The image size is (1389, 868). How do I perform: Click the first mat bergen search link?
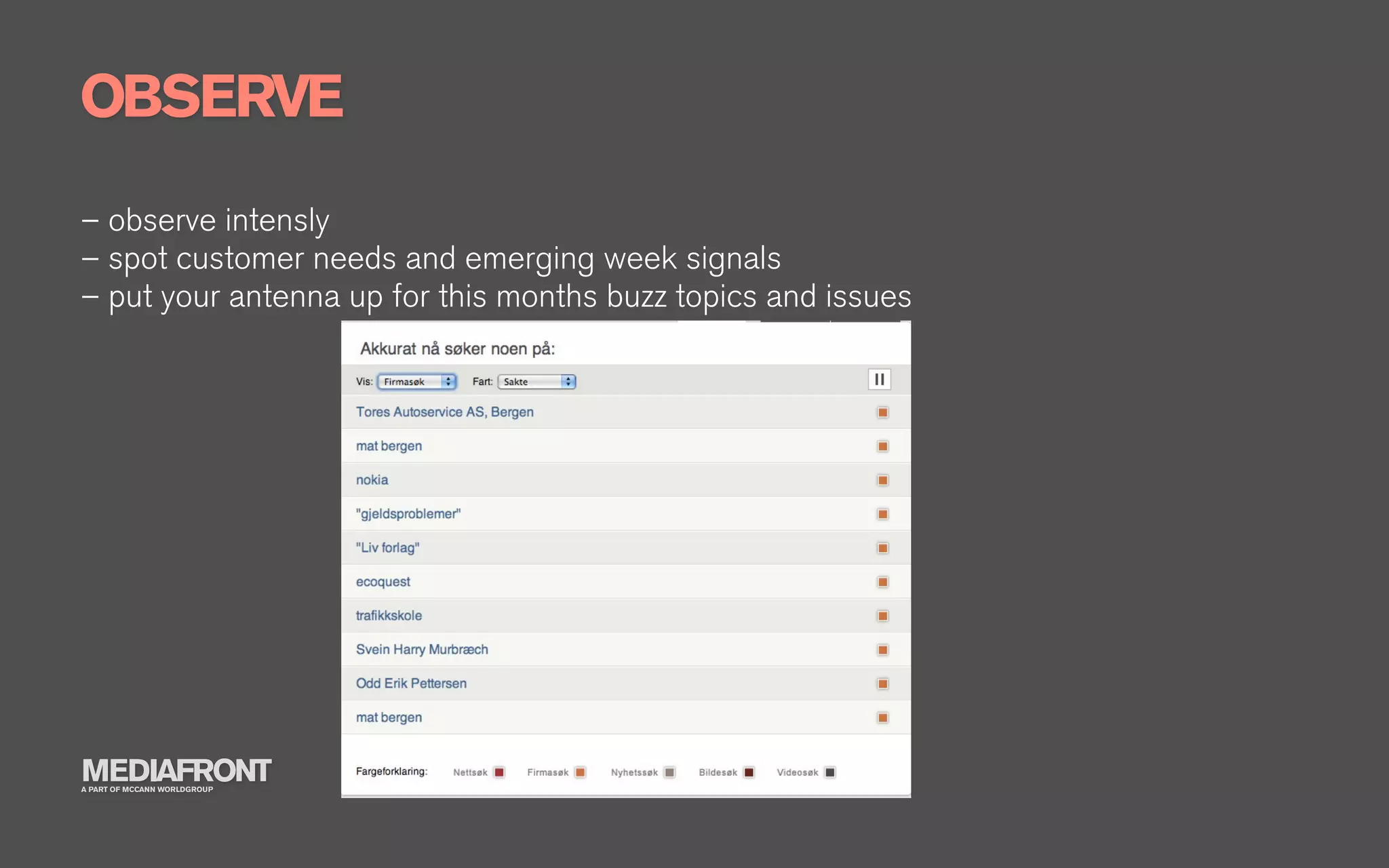click(x=389, y=446)
